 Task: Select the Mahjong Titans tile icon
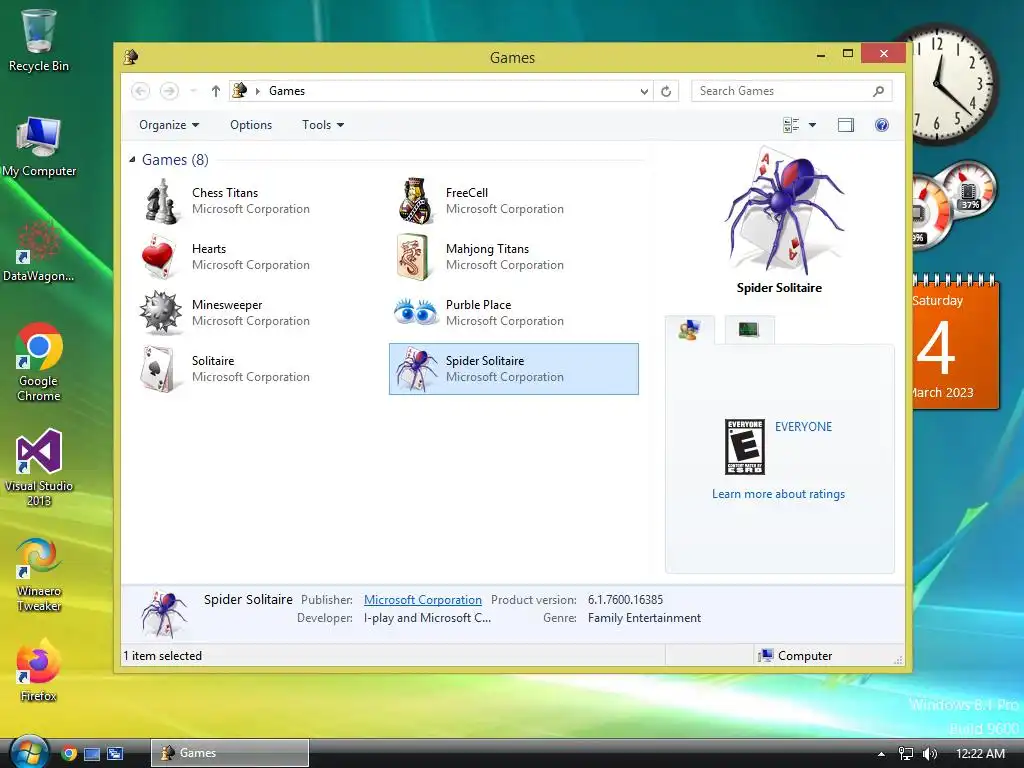(413, 257)
